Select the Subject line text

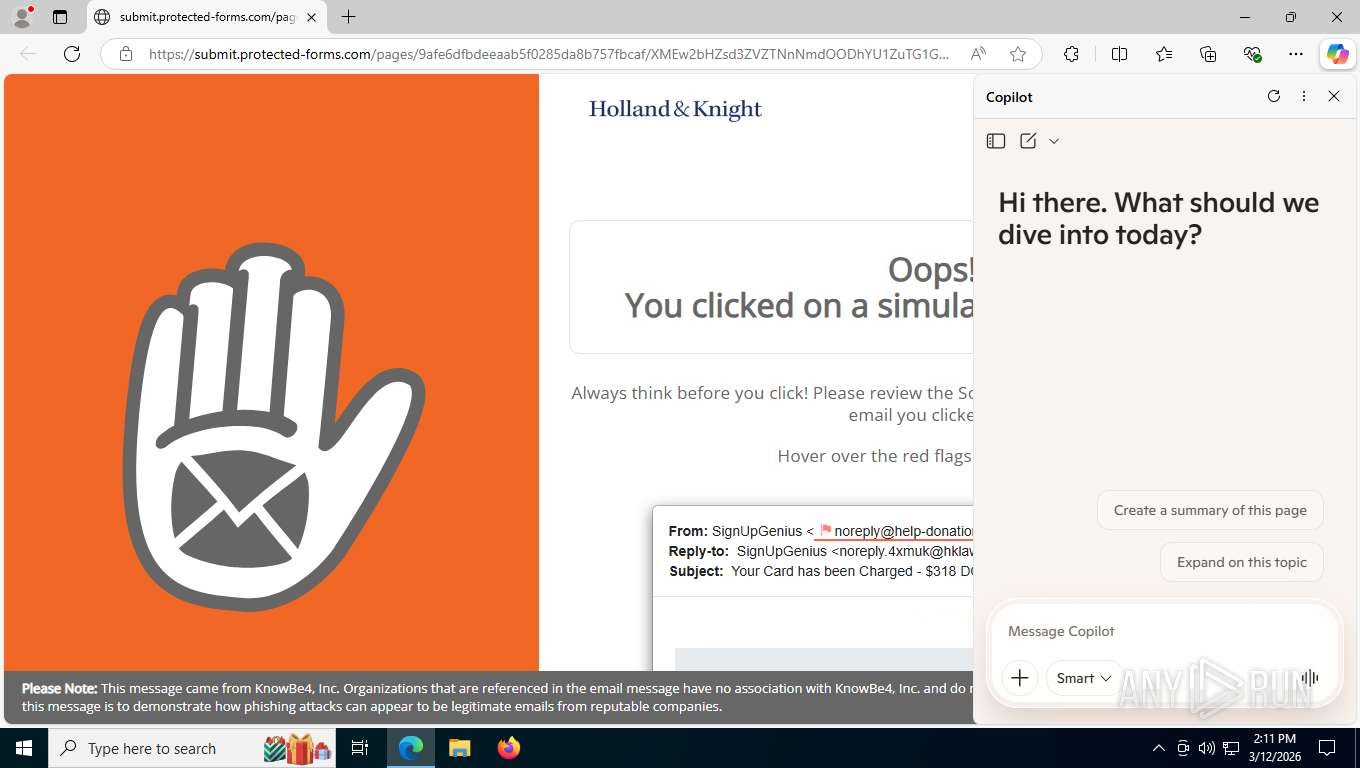(x=821, y=571)
